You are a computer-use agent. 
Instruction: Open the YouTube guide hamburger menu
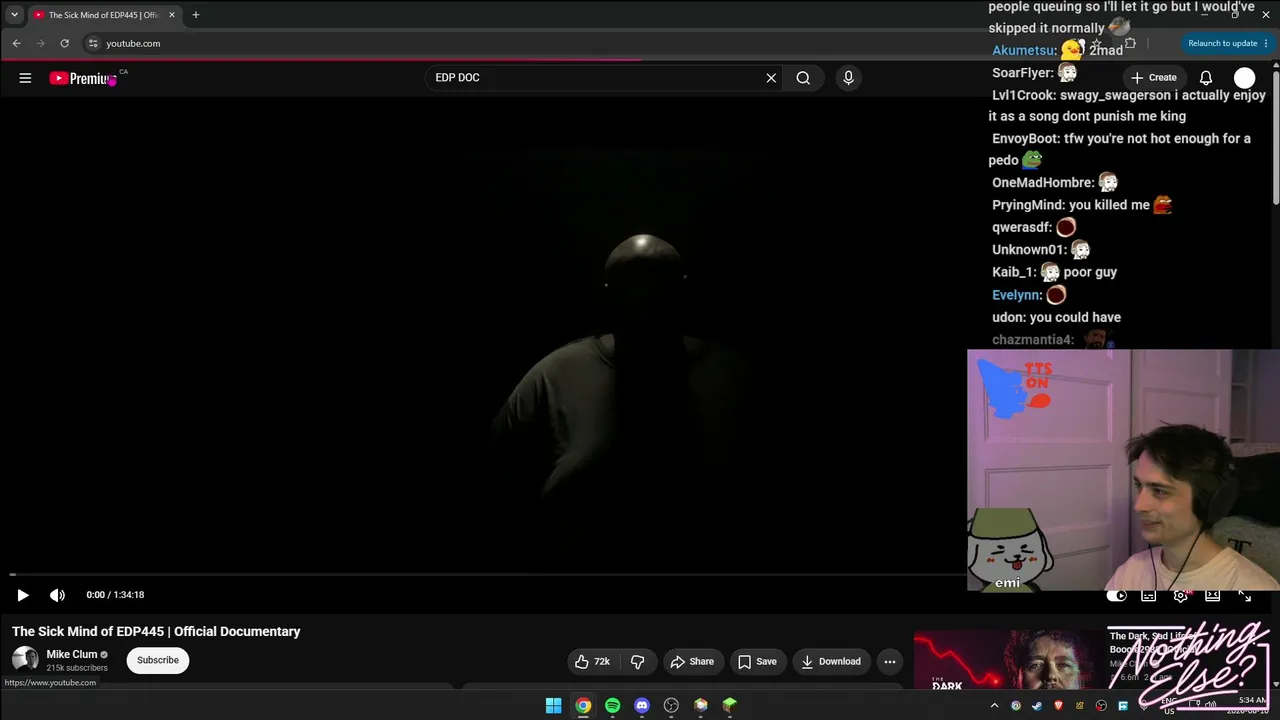click(x=25, y=78)
